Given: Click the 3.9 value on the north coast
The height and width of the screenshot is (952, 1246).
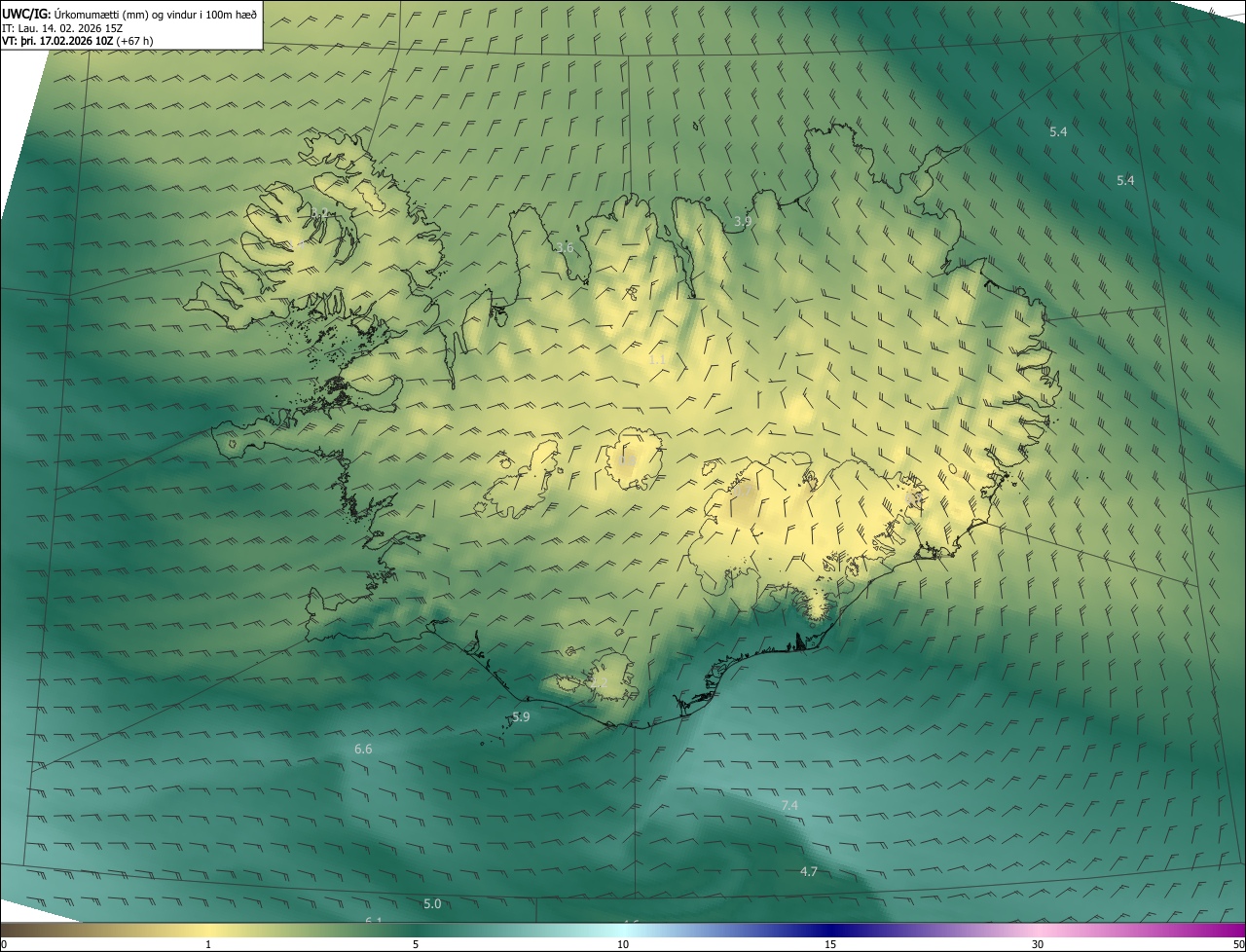Looking at the screenshot, I should [743, 222].
